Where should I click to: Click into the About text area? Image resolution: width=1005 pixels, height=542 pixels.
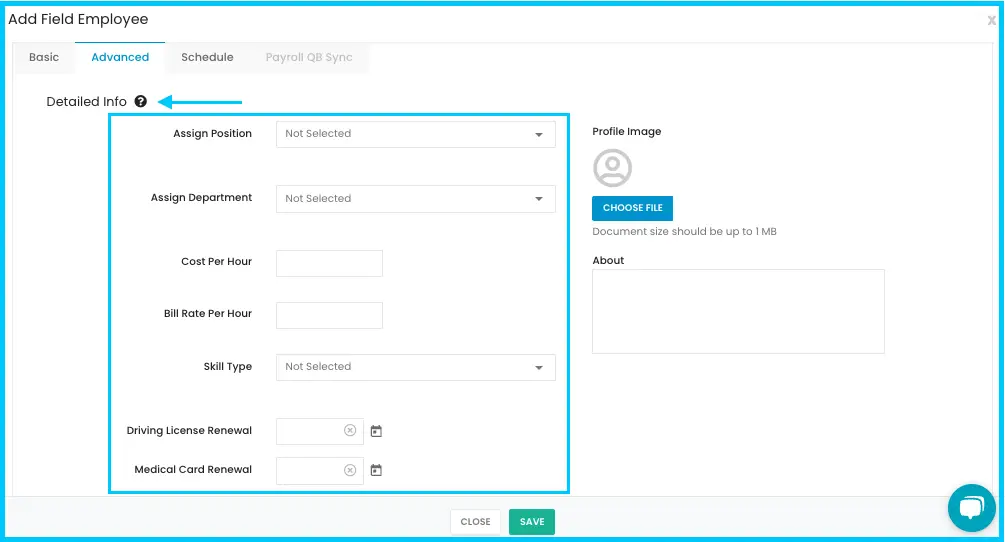[738, 311]
